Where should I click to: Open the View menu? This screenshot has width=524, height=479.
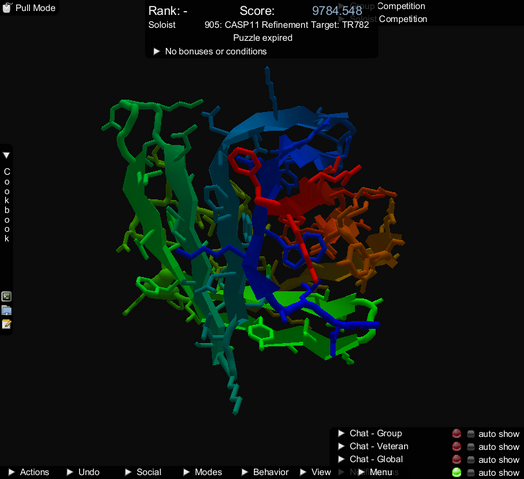315,472
